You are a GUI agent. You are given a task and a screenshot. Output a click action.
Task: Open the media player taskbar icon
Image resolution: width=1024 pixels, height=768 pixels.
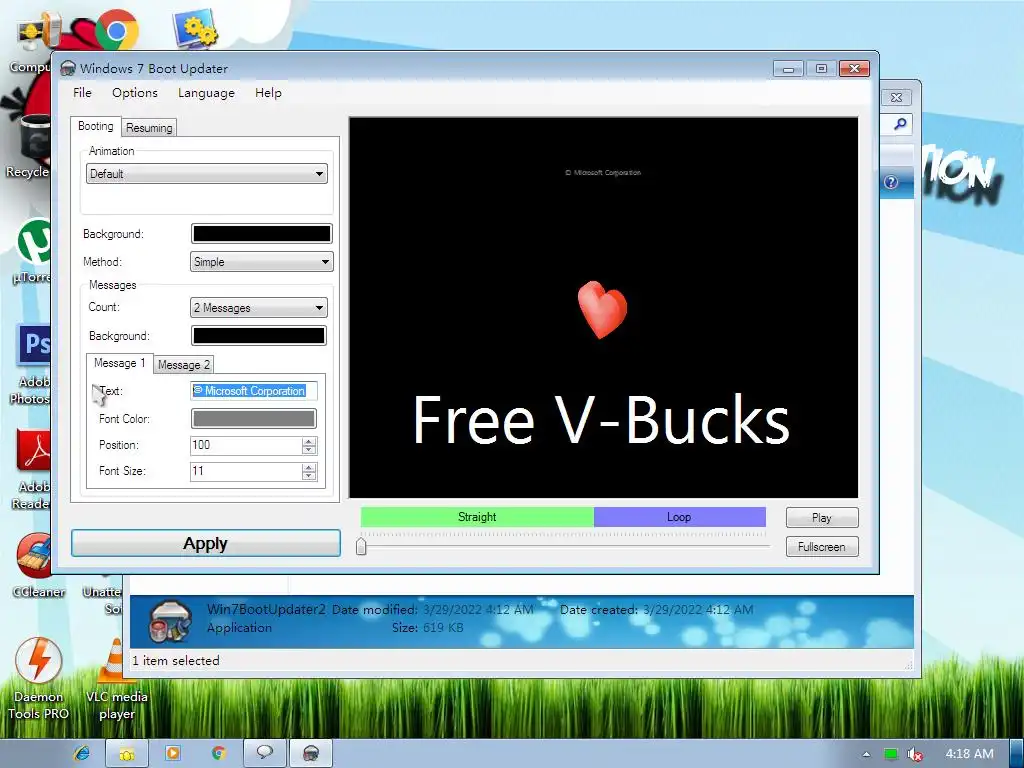point(173,753)
